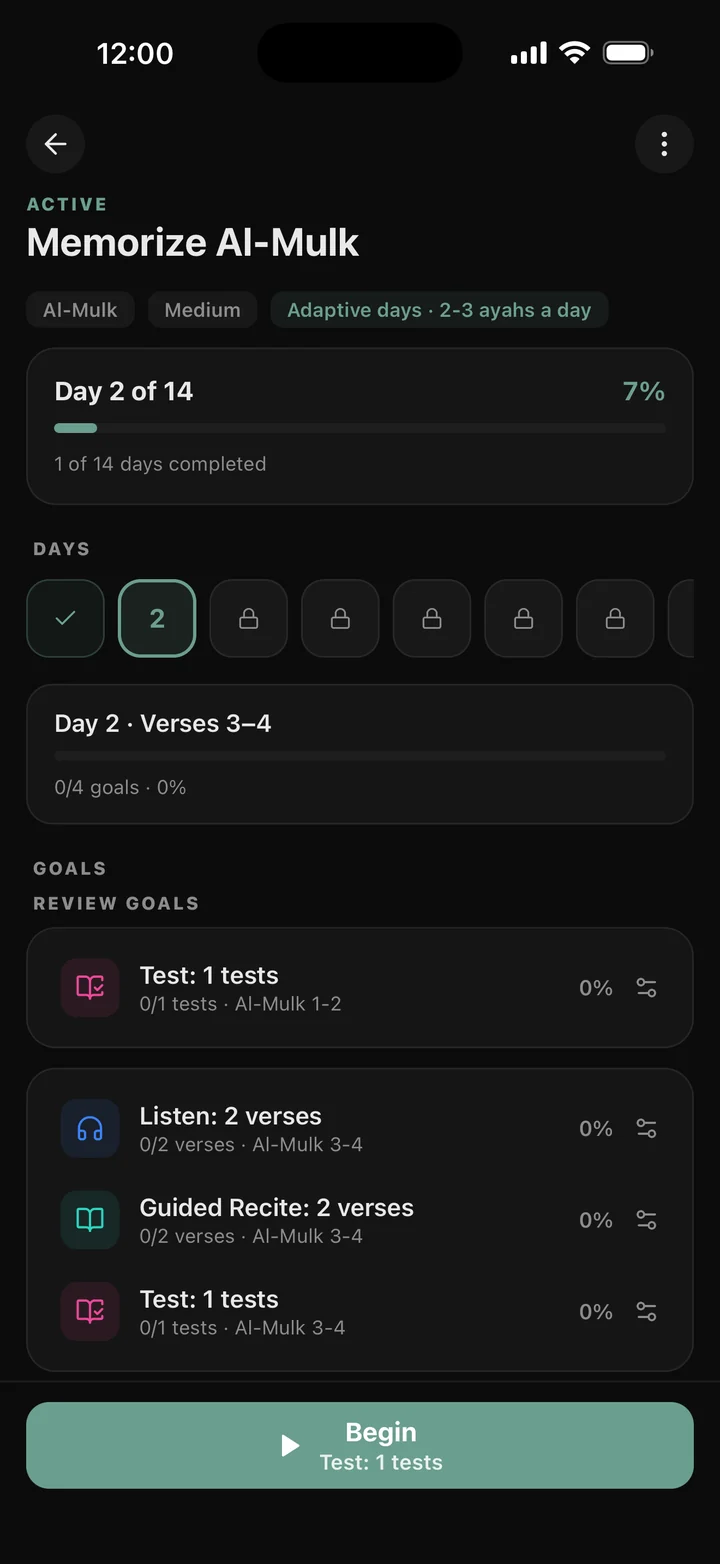
Task: Select the completed day one checkmark tile
Action: pos(65,619)
